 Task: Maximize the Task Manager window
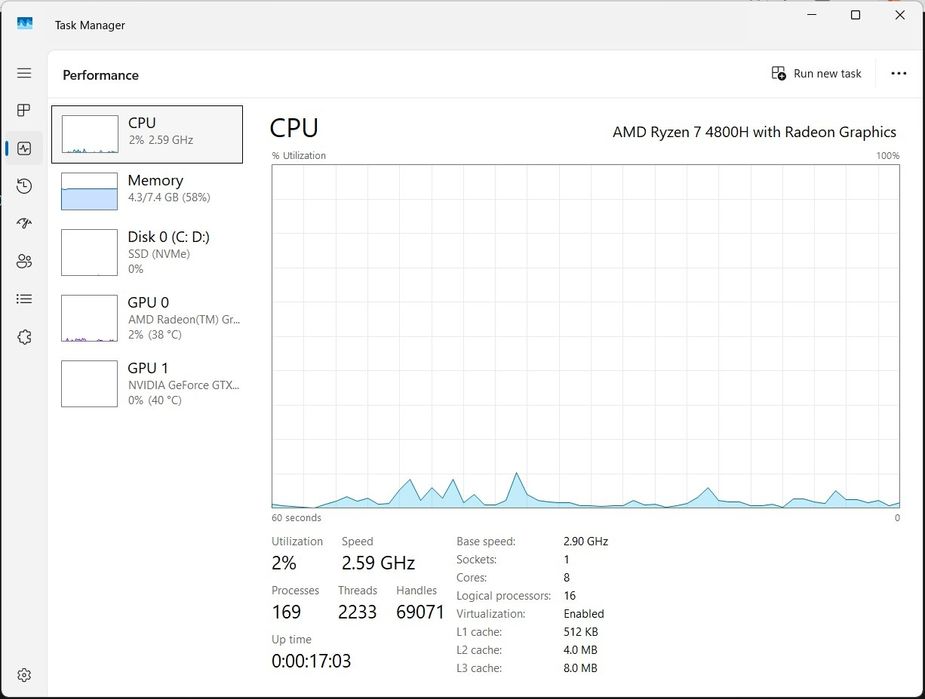(855, 15)
